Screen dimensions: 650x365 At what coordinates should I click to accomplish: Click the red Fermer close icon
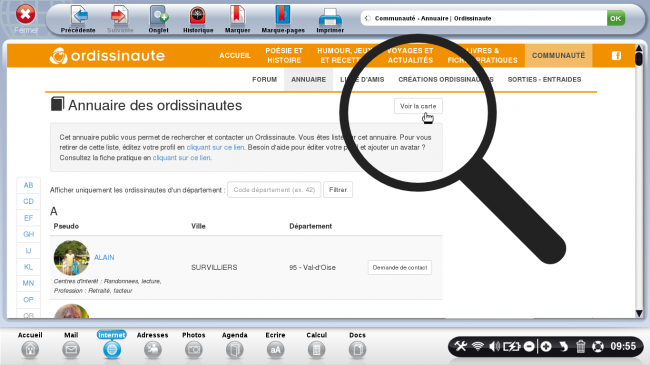[25, 15]
